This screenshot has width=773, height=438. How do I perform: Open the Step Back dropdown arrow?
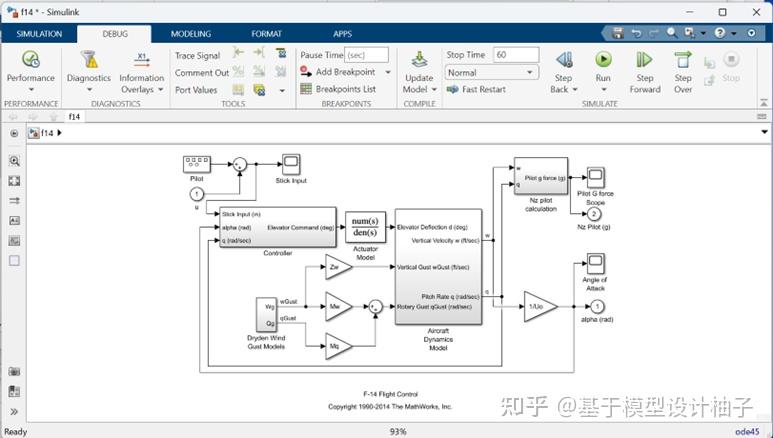(x=575, y=89)
